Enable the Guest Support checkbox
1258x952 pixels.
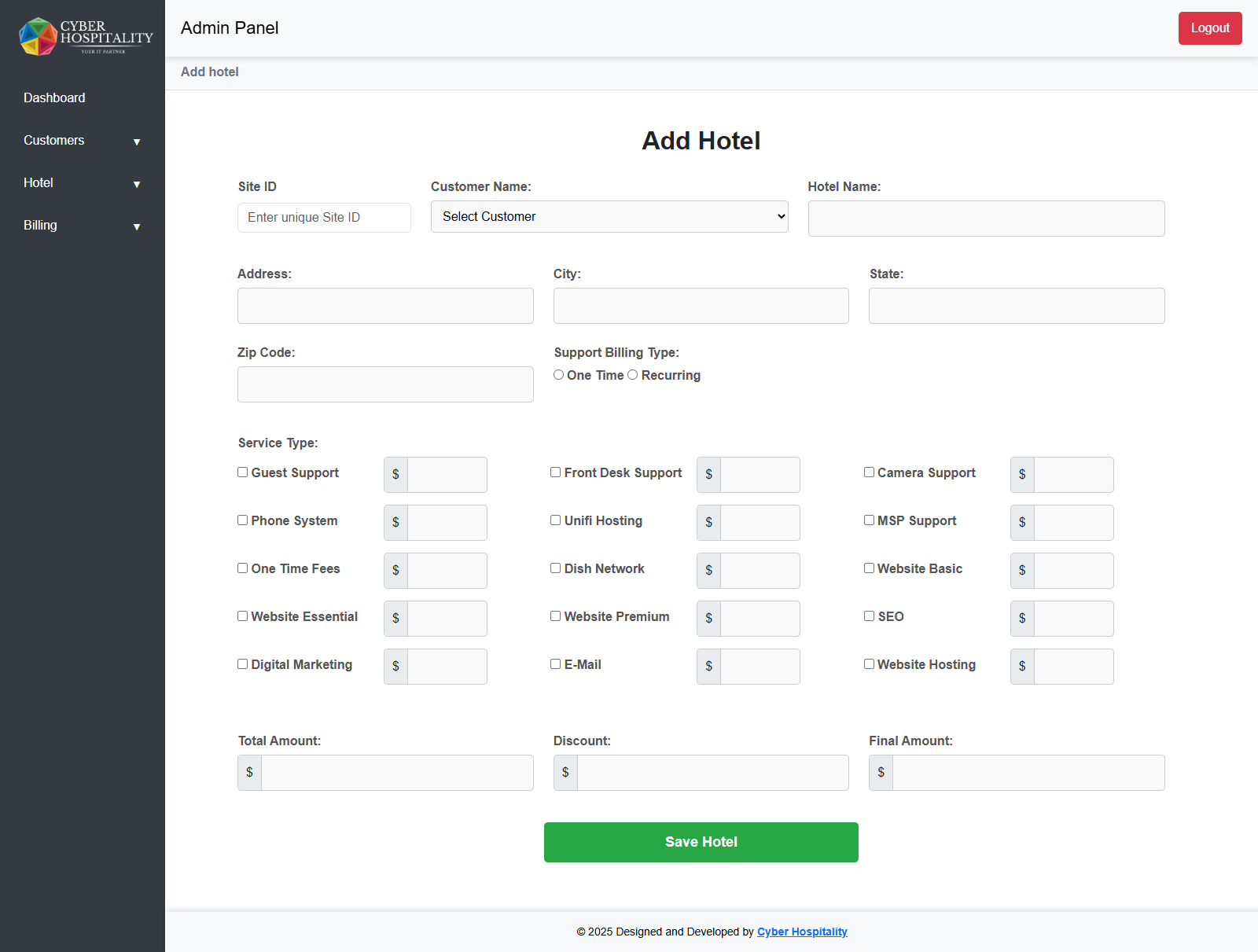(x=243, y=472)
